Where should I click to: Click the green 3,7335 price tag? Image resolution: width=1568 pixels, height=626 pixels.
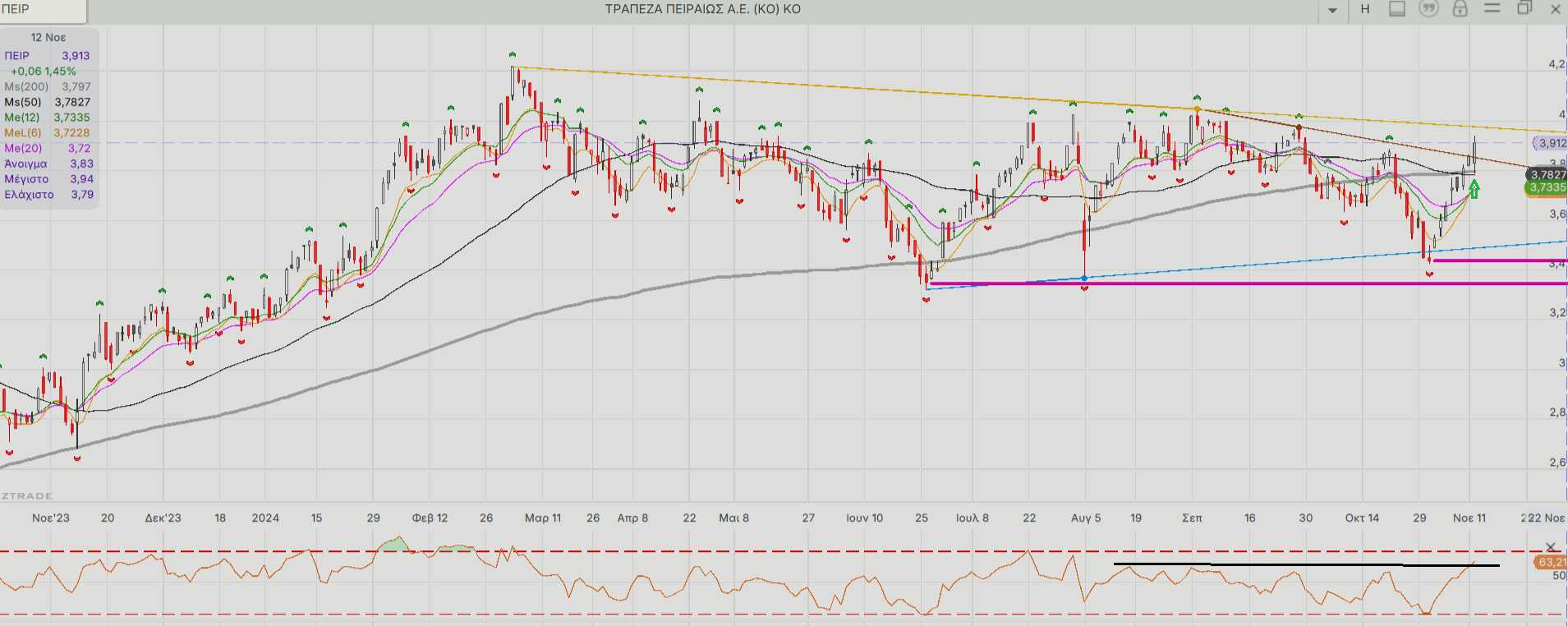[1547, 187]
